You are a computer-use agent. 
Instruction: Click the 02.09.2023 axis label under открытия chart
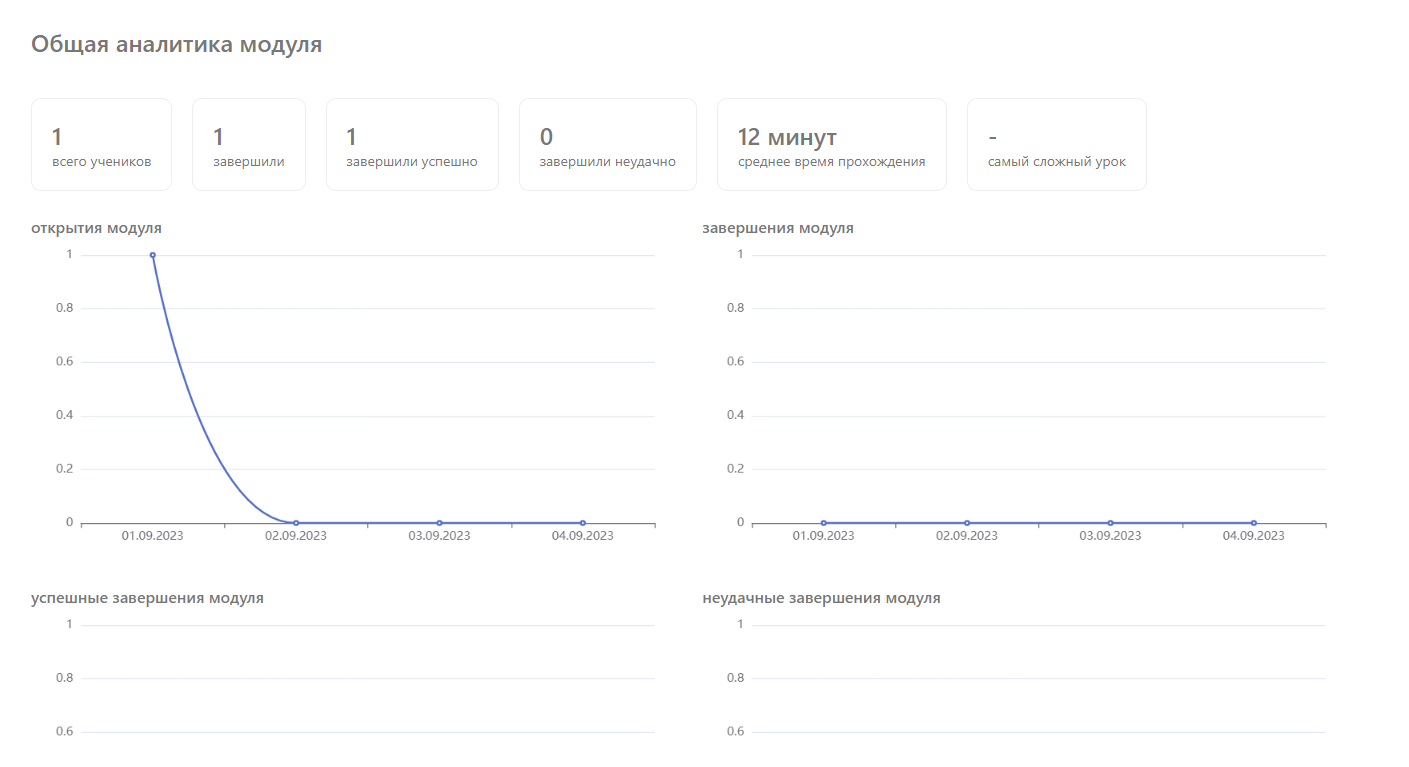pos(296,536)
